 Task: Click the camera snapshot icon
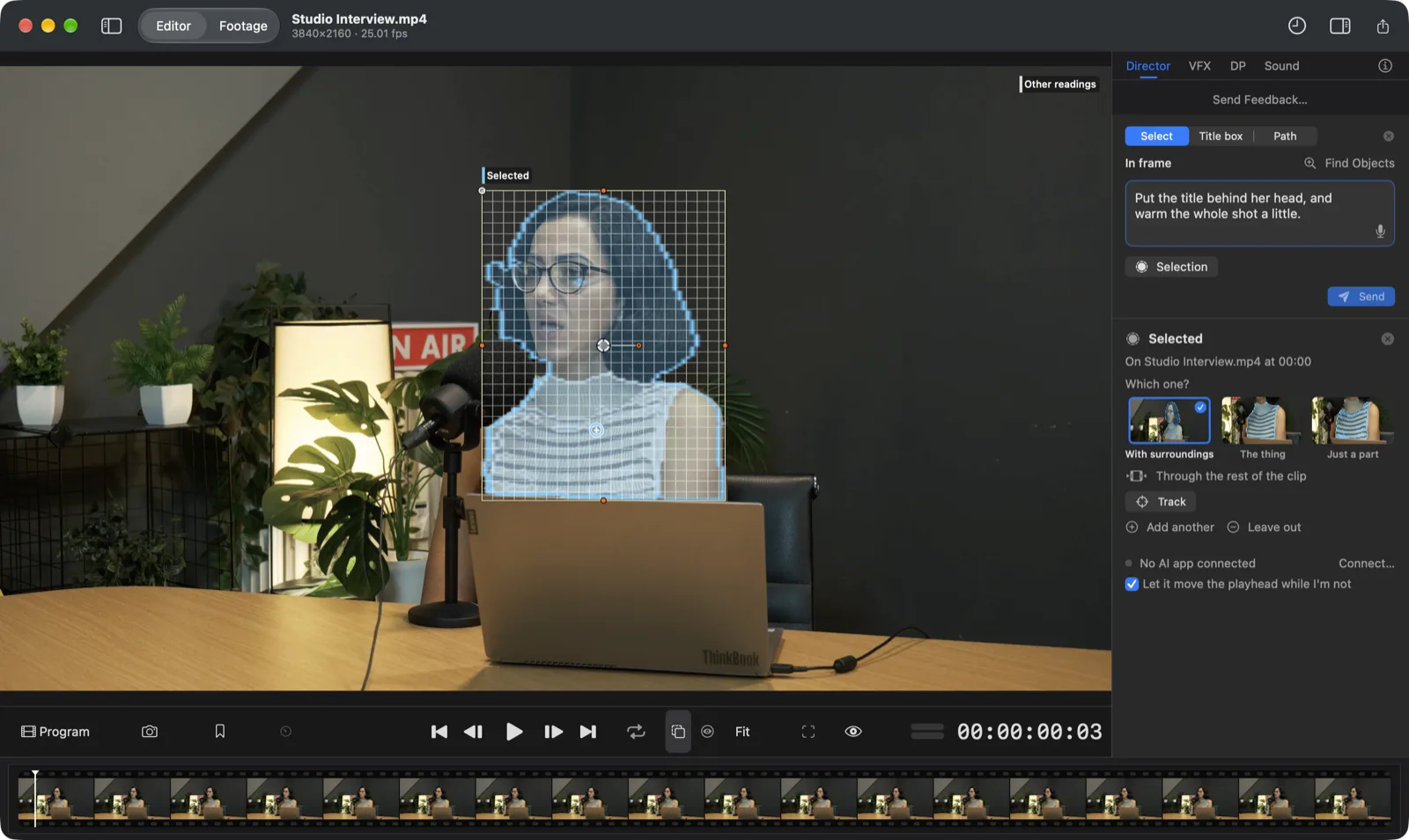point(150,732)
